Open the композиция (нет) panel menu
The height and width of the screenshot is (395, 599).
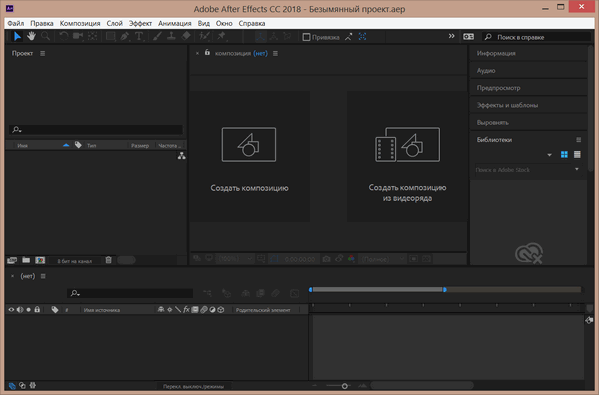[x=275, y=53]
